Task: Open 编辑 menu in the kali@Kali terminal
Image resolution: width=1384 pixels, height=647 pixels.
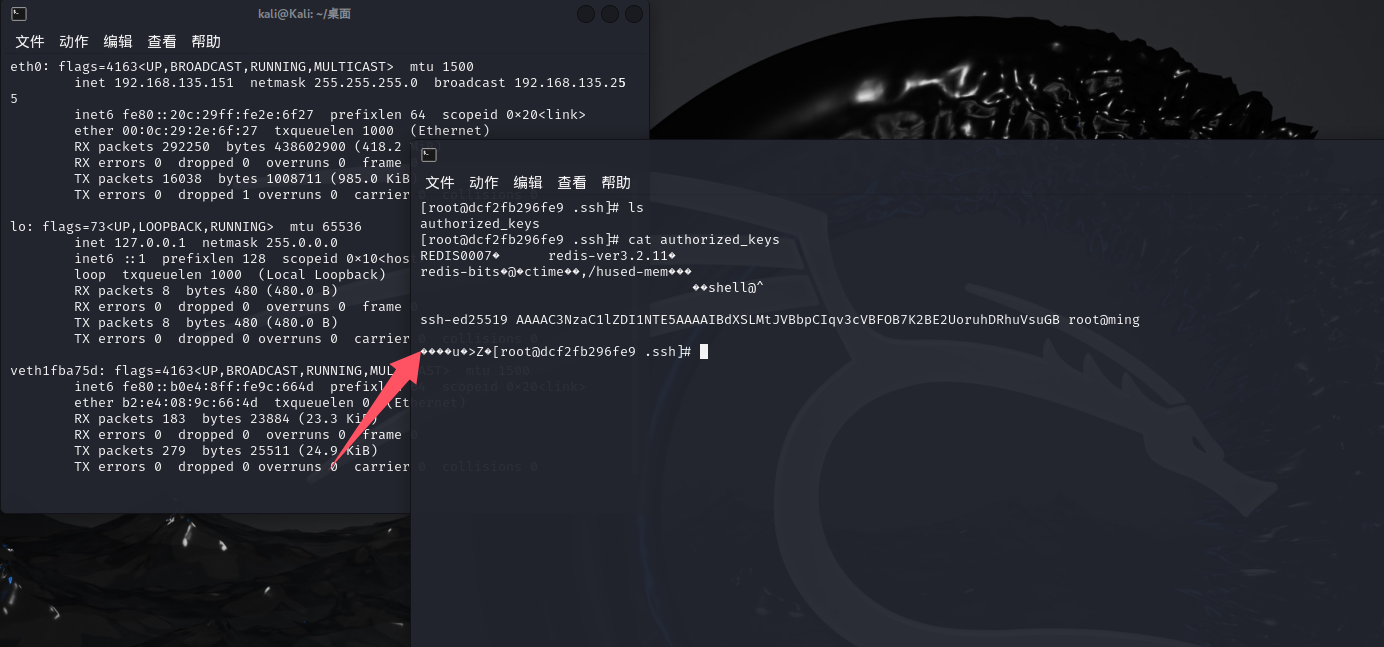Action: [118, 42]
